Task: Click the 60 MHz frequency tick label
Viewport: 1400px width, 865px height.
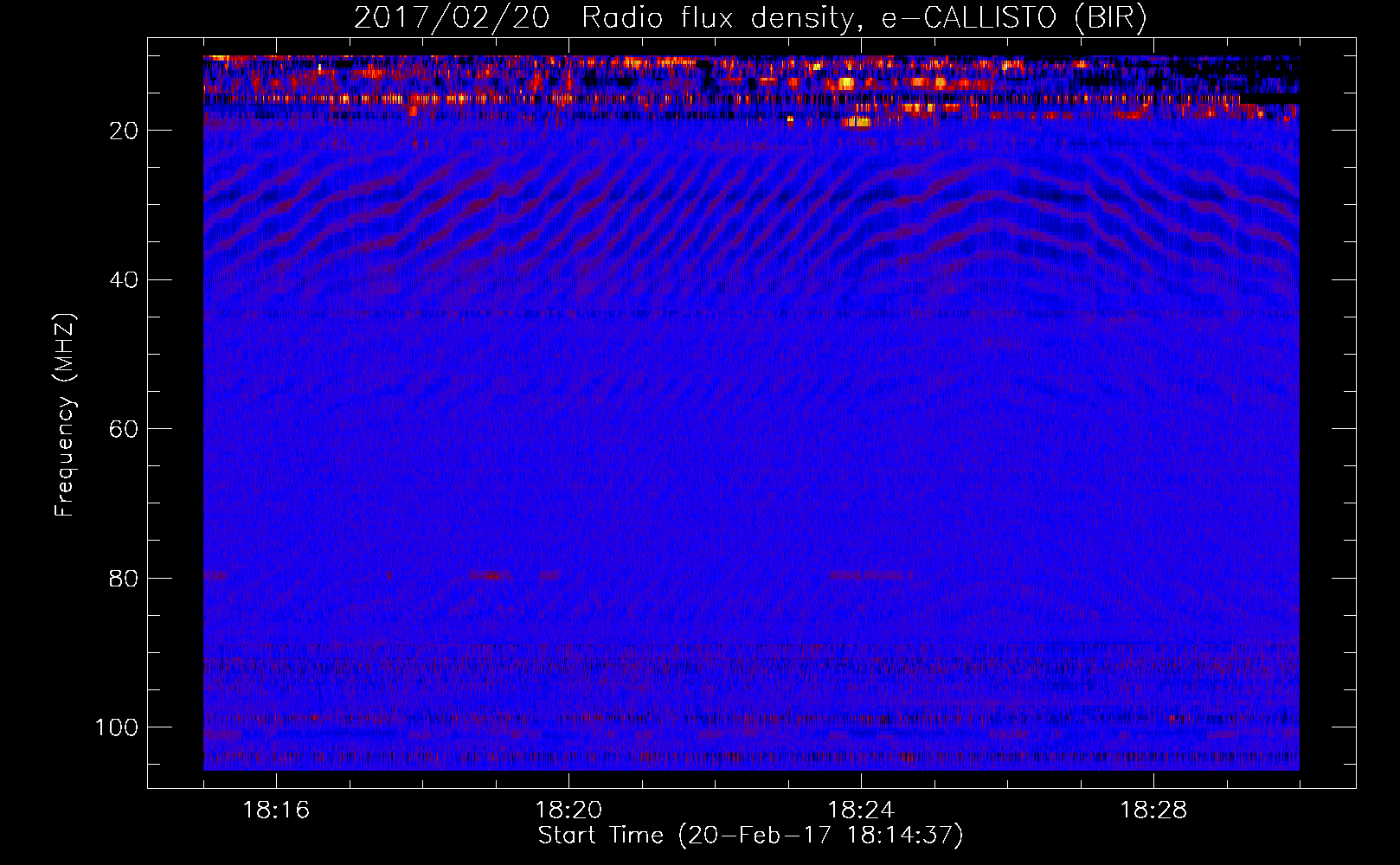Action: (x=124, y=429)
